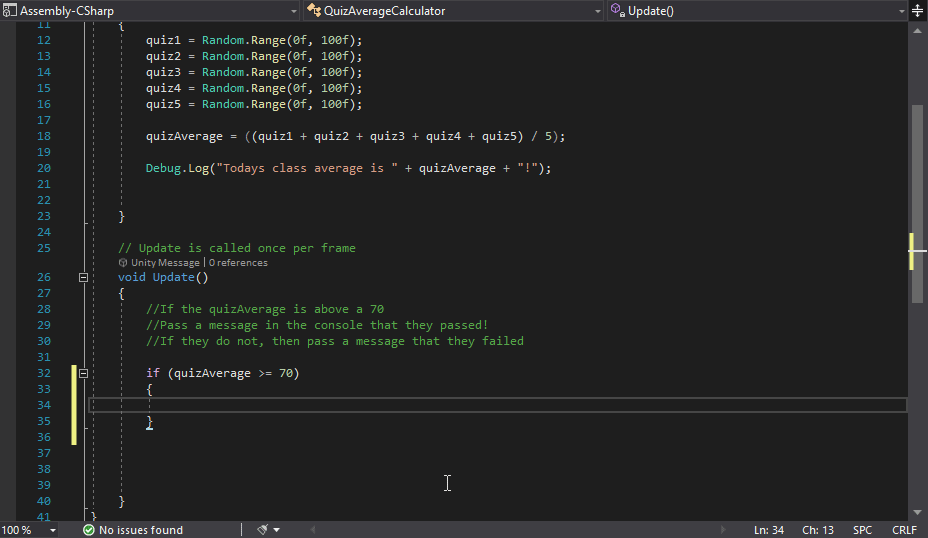
Task: Click the closing brace on line 35
Action: 150,421
